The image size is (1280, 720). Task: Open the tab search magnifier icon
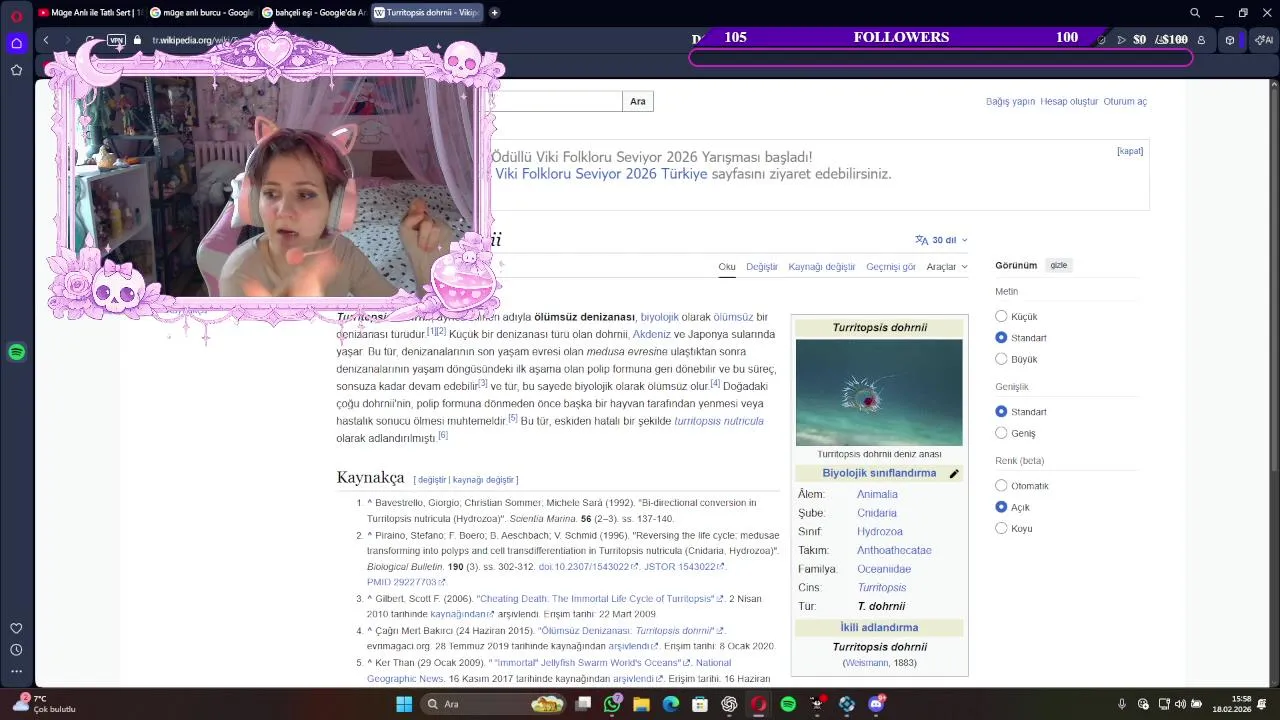point(1195,13)
